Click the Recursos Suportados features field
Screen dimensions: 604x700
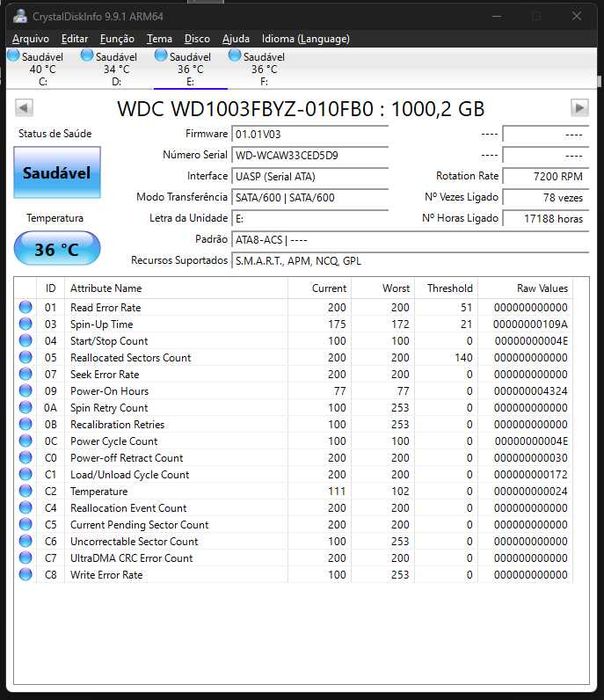[x=410, y=261]
